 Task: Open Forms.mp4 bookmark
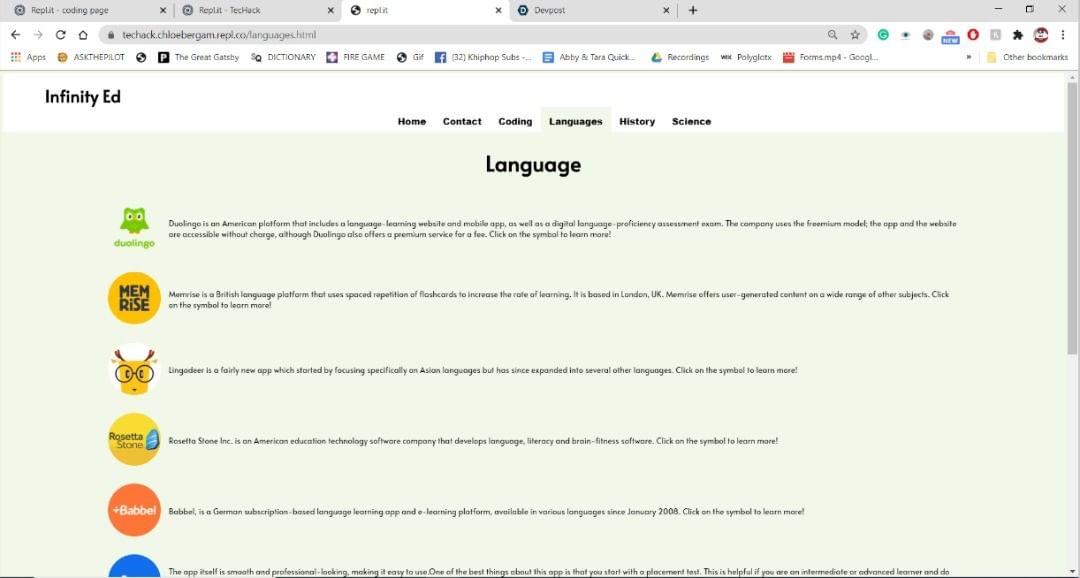pyautogui.click(x=831, y=57)
